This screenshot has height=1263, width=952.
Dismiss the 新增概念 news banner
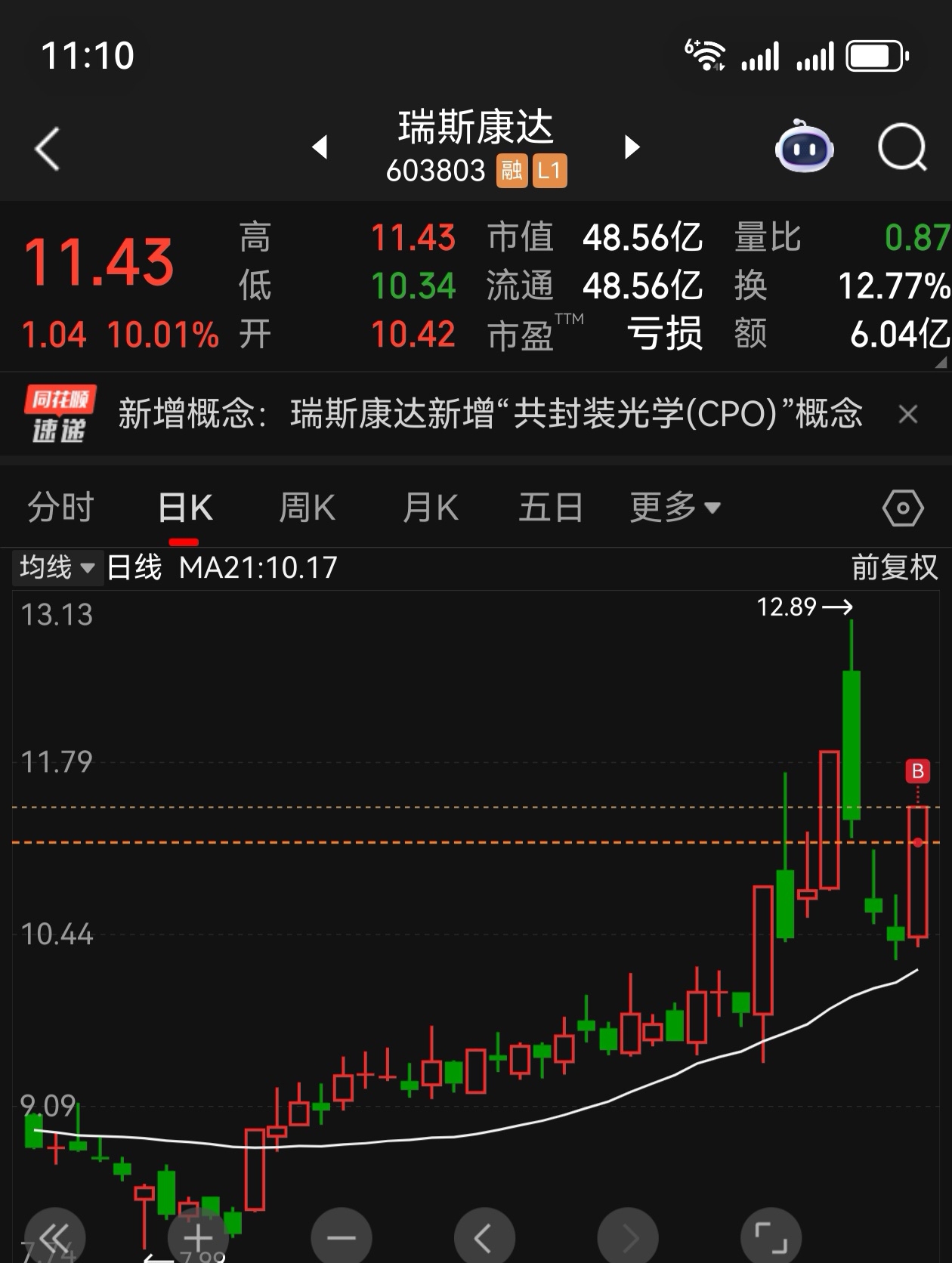(908, 414)
